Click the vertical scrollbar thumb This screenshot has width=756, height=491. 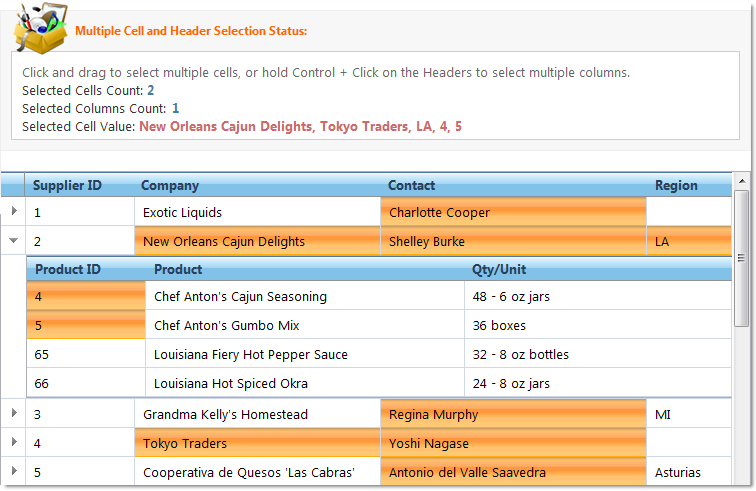click(x=741, y=257)
